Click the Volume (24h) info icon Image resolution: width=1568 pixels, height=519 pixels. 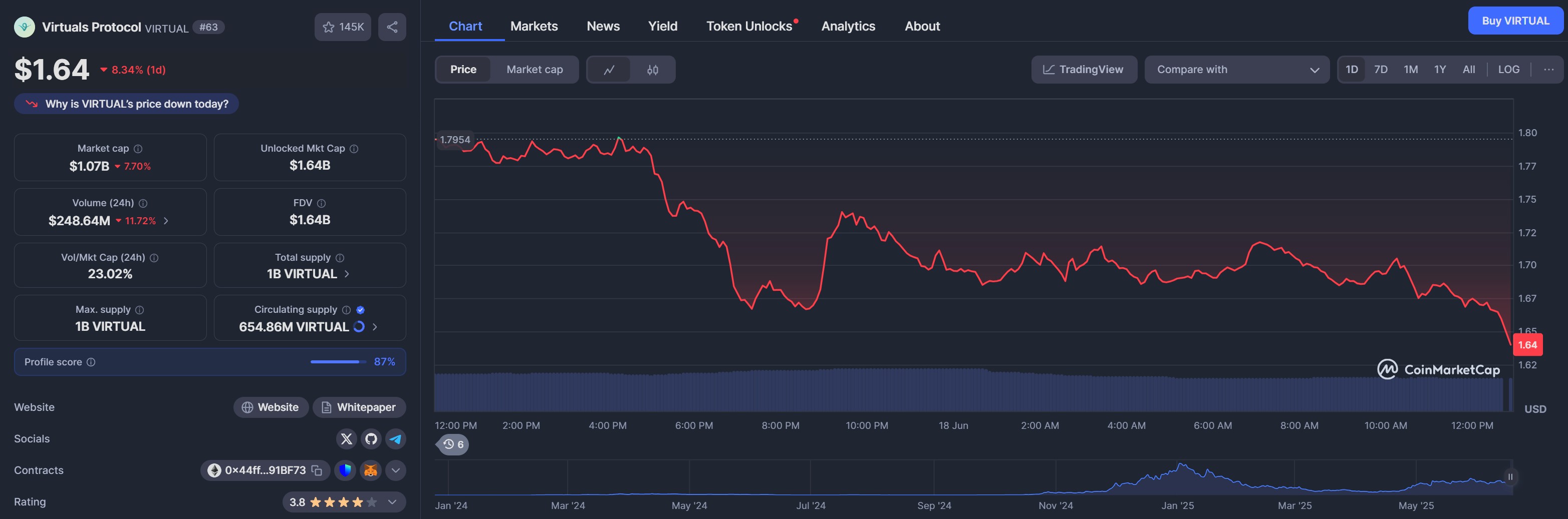143,203
